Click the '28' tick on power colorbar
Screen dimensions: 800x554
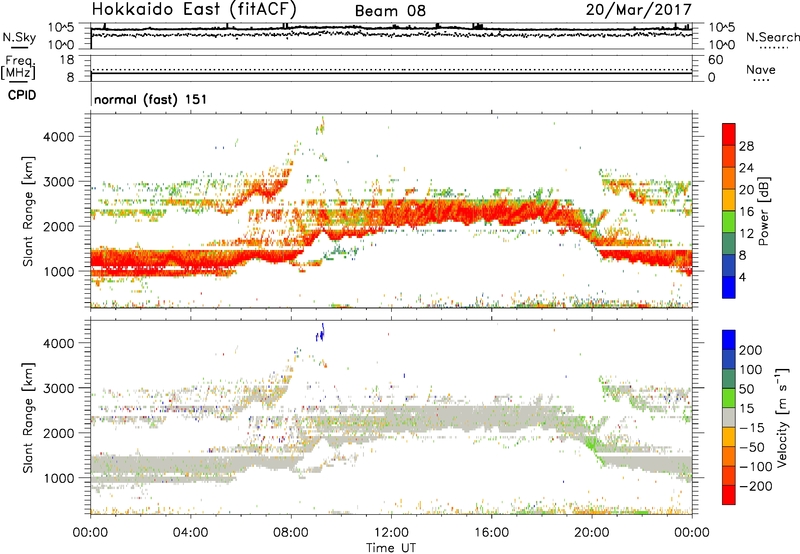coord(746,146)
